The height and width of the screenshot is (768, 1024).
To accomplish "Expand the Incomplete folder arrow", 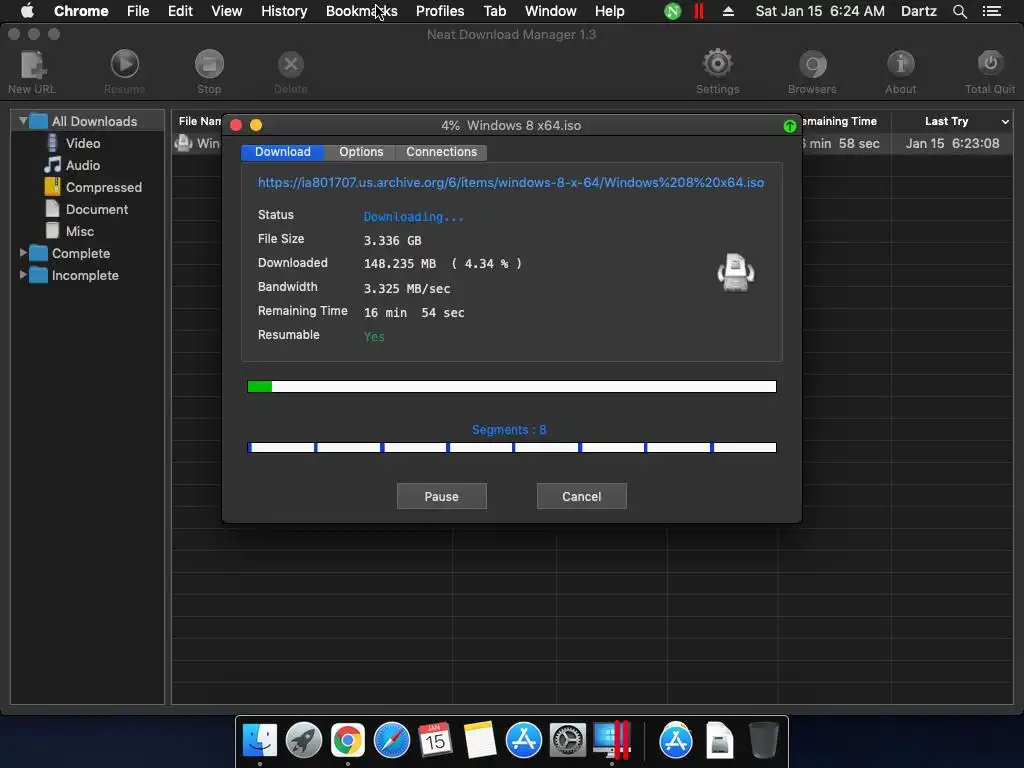I will (x=23, y=275).
